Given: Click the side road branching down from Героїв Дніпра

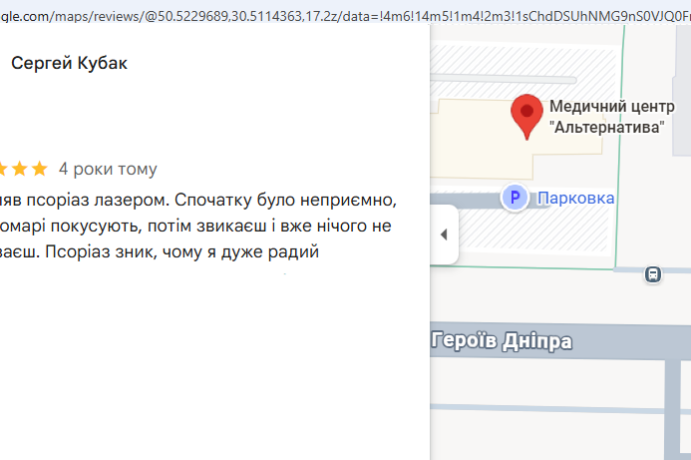Looking at the screenshot, I should pos(672,408).
